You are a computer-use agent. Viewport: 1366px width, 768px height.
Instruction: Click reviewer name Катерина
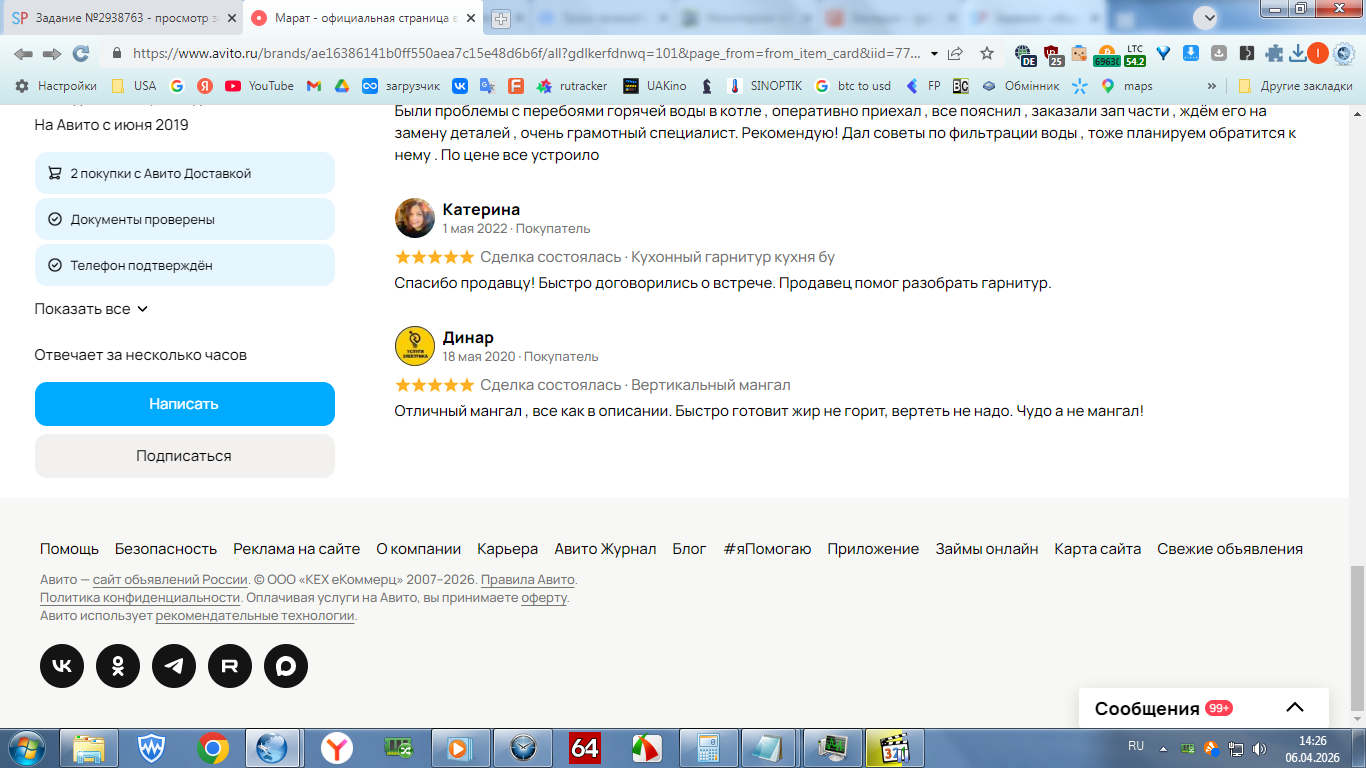click(481, 210)
